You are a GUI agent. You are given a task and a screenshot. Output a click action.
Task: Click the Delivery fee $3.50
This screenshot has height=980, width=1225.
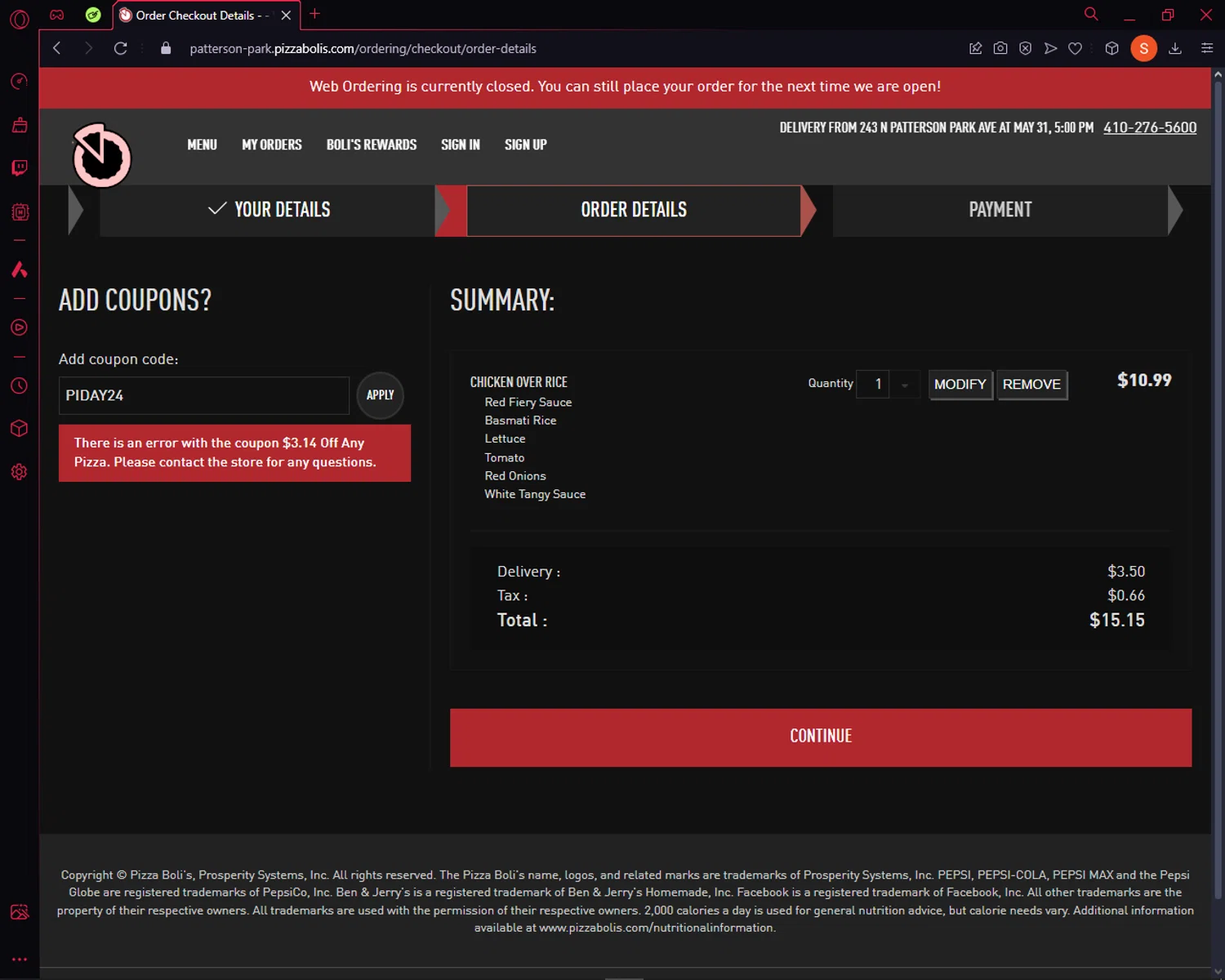pyautogui.click(x=1126, y=571)
